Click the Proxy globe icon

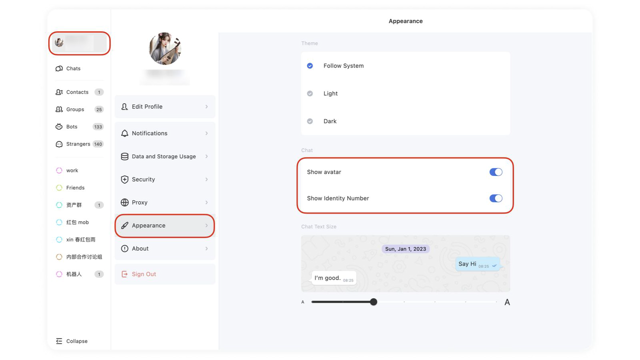pyautogui.click(x=124, y=202)
